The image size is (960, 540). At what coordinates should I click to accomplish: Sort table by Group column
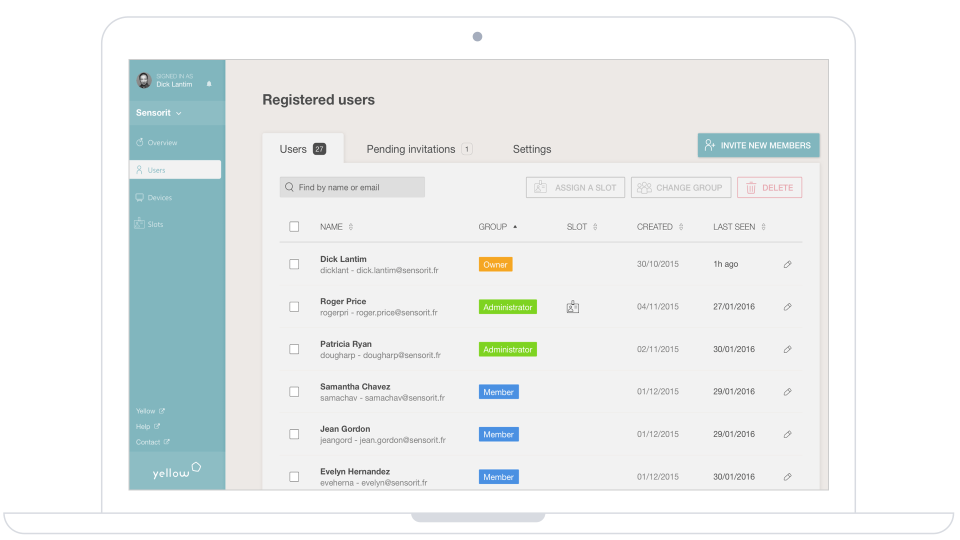point(498,227)
